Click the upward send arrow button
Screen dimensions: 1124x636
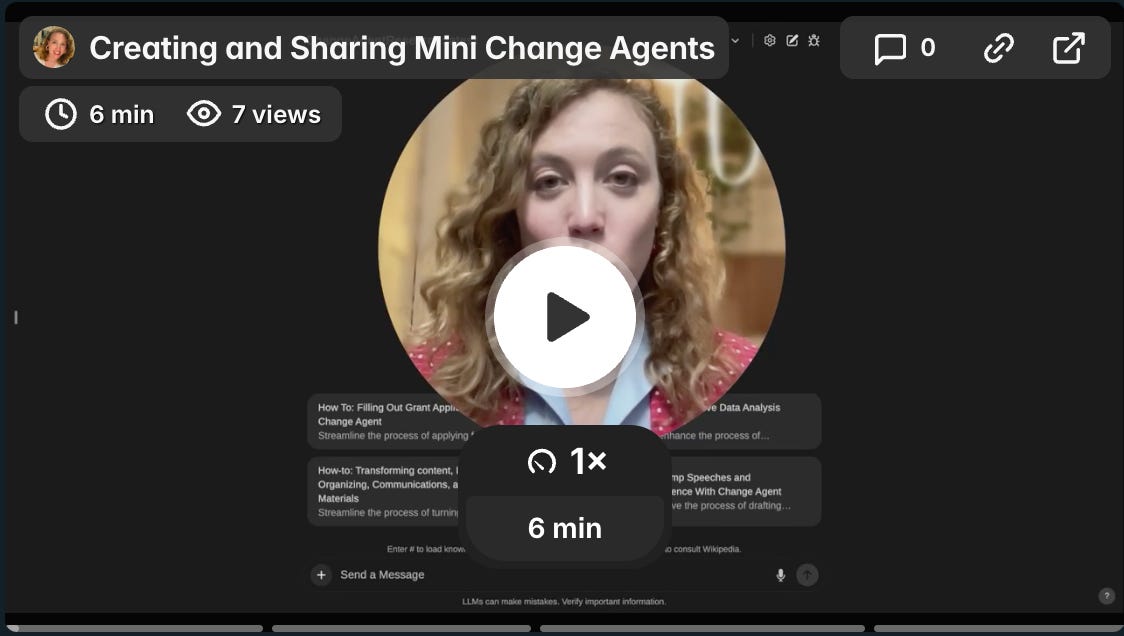(x=806, y=574)
